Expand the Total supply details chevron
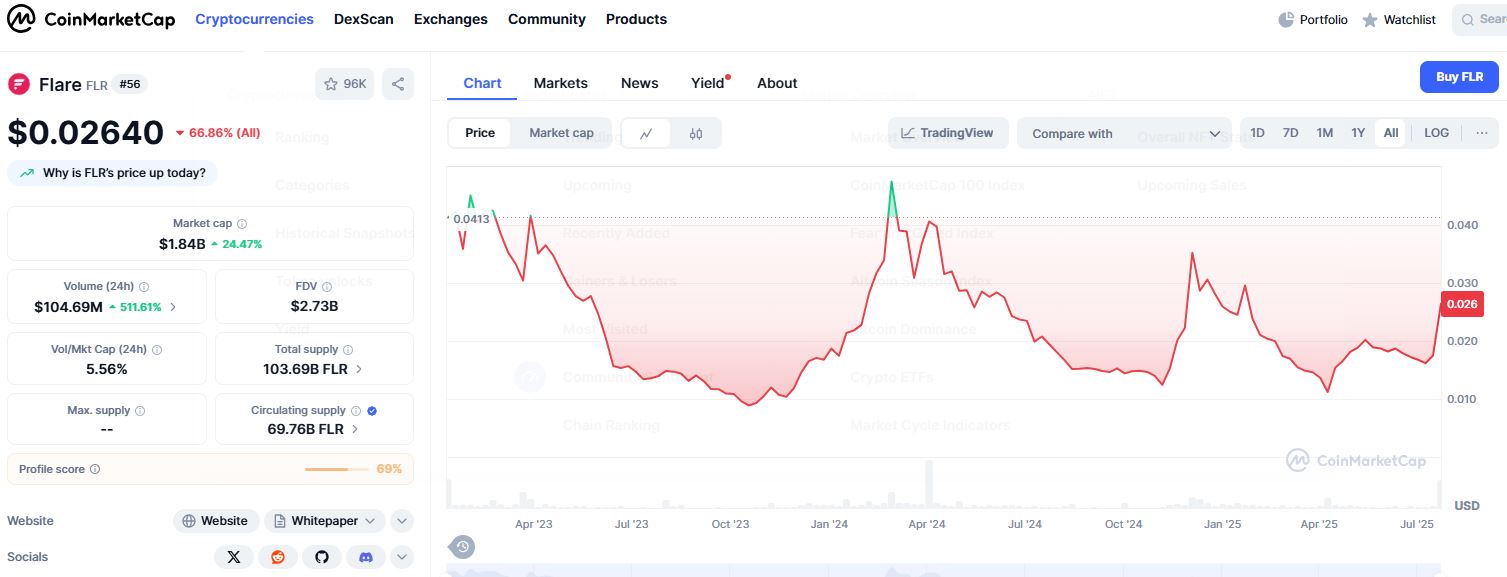 pos(359,369)
